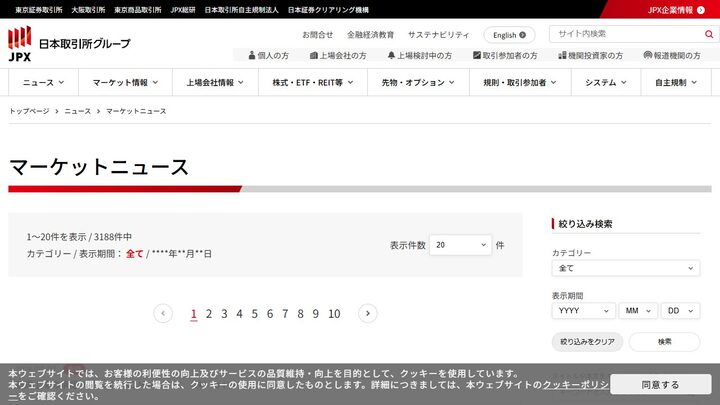Open the 表示件数 20 dropdown

[461, 245]
